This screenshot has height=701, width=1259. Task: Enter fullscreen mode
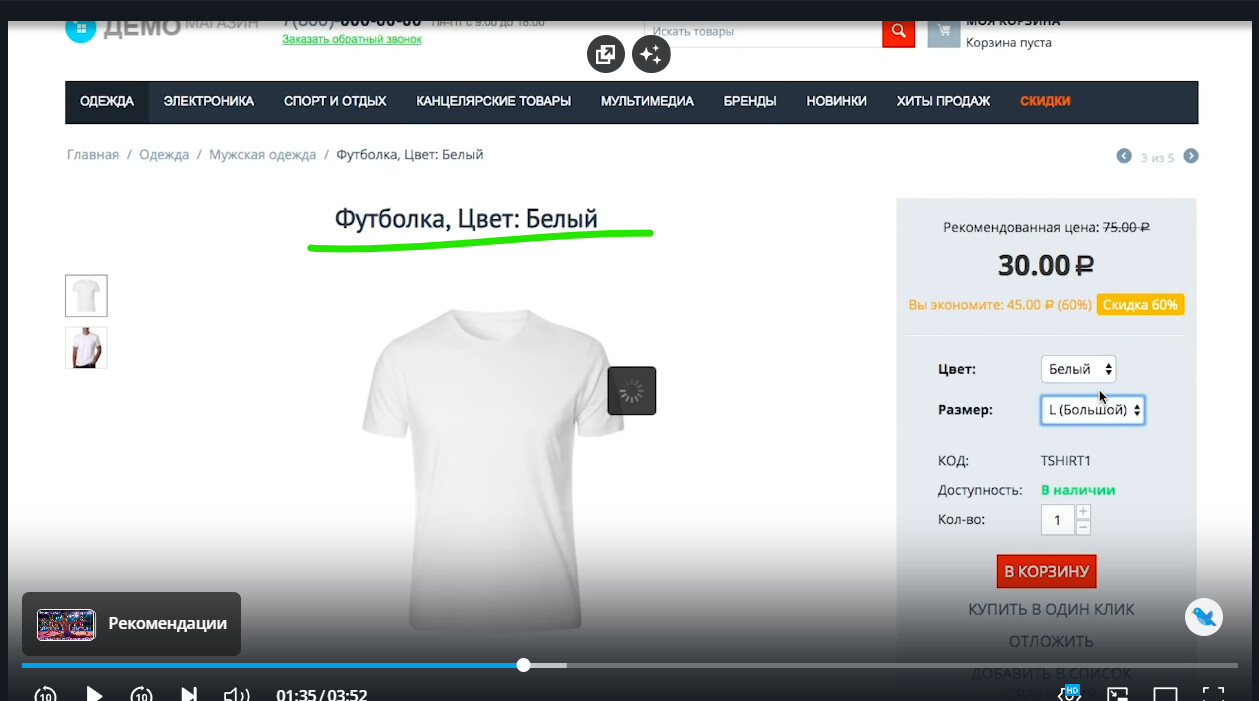(1213, 694)
